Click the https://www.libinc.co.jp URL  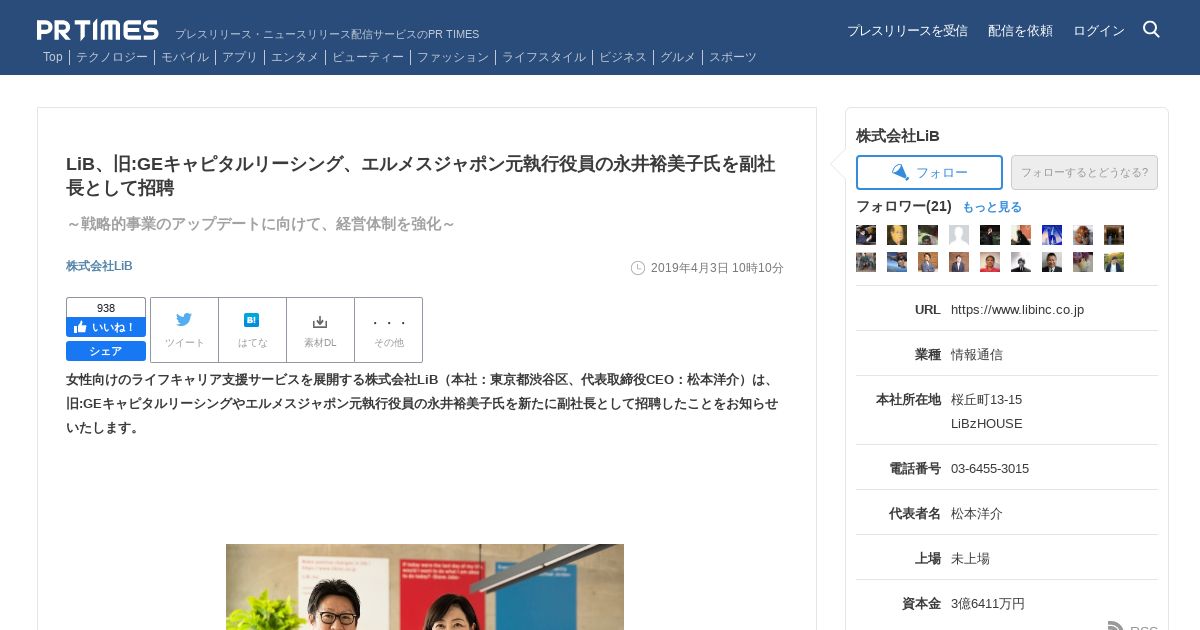(x=1017, y=310)
